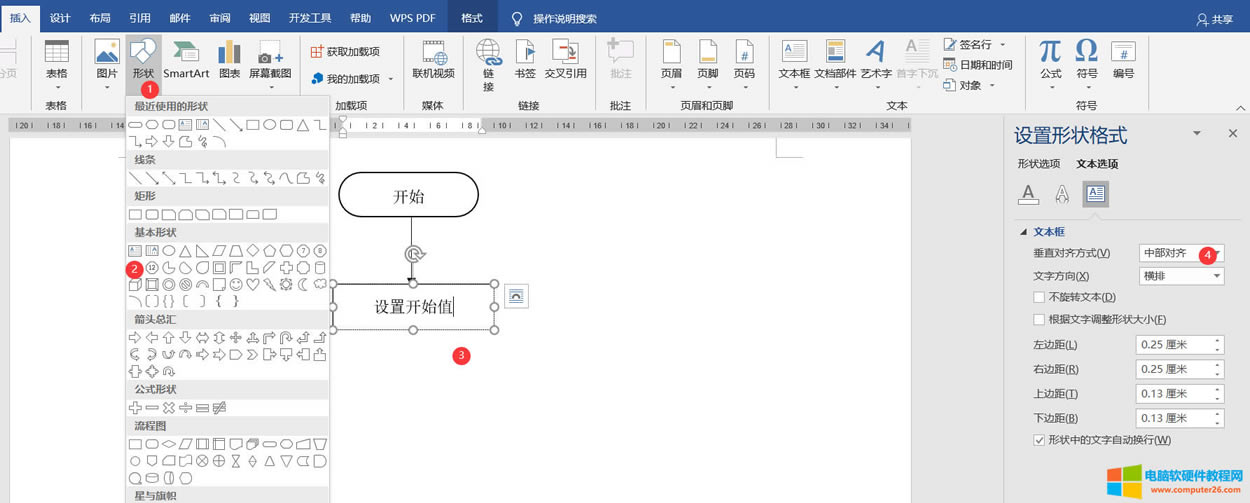The width and height of the screenshot is (1250, 503).
Task: Switch to the 布局 ribbon tab
Action: [100, 18]
